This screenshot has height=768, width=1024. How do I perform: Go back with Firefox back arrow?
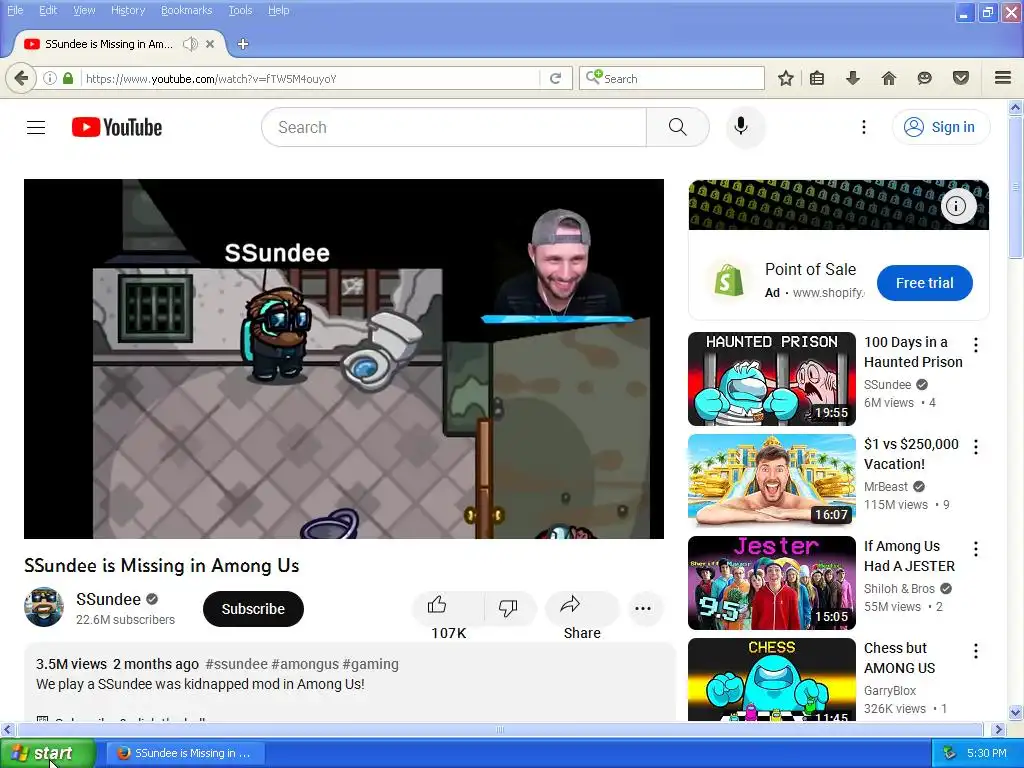pyautogui.click(x=21, y=78)
